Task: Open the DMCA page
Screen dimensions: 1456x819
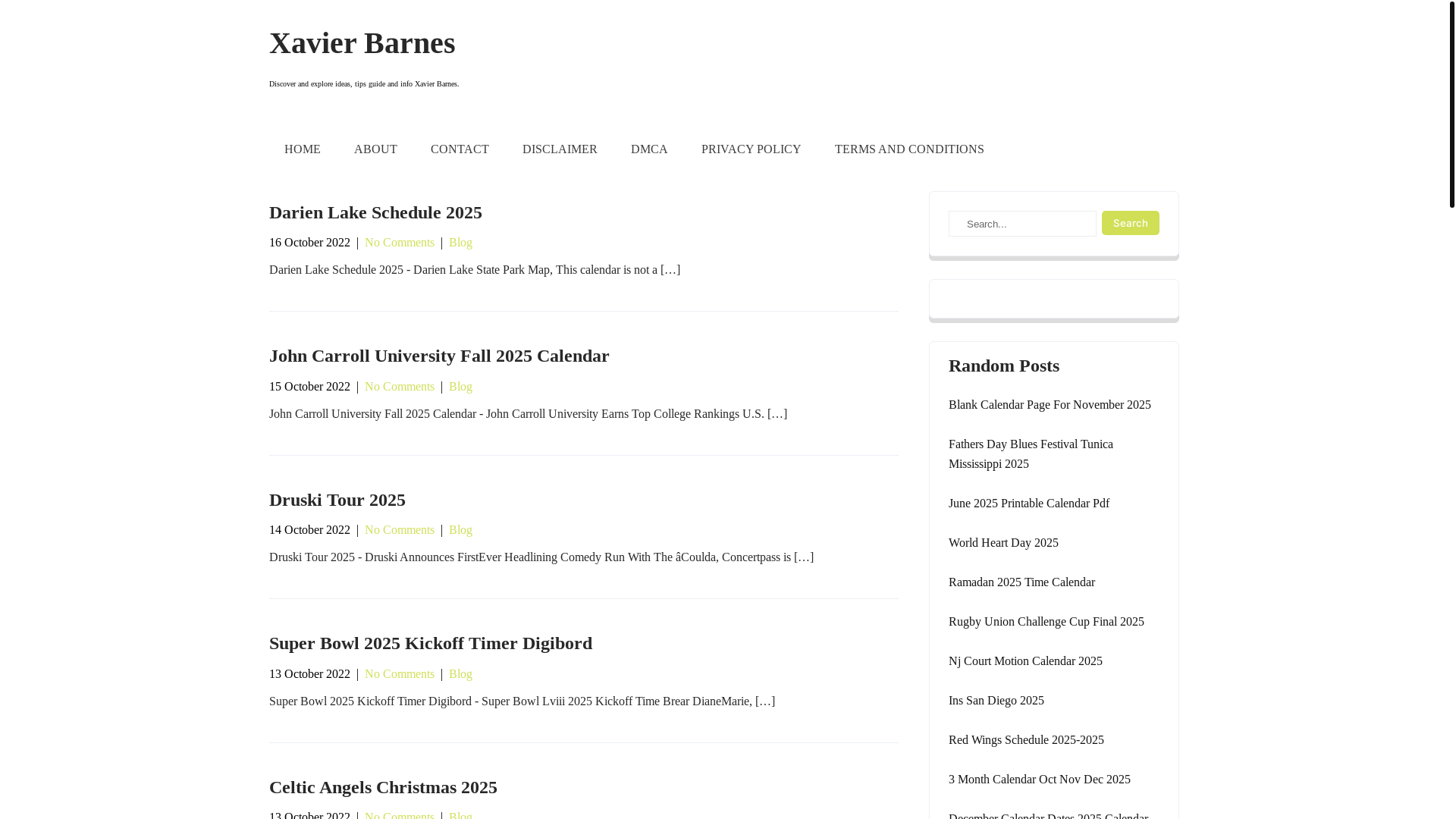Action: click(x=649, y=149)
